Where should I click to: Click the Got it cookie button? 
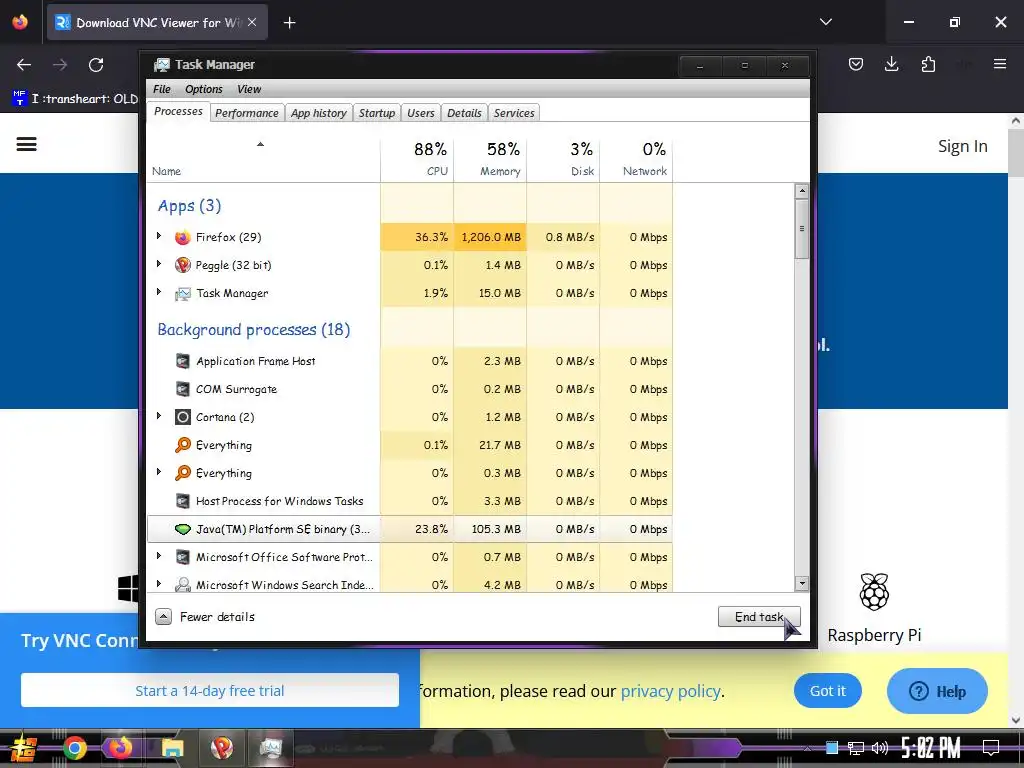pyautogui.click(x=827, y=690)
